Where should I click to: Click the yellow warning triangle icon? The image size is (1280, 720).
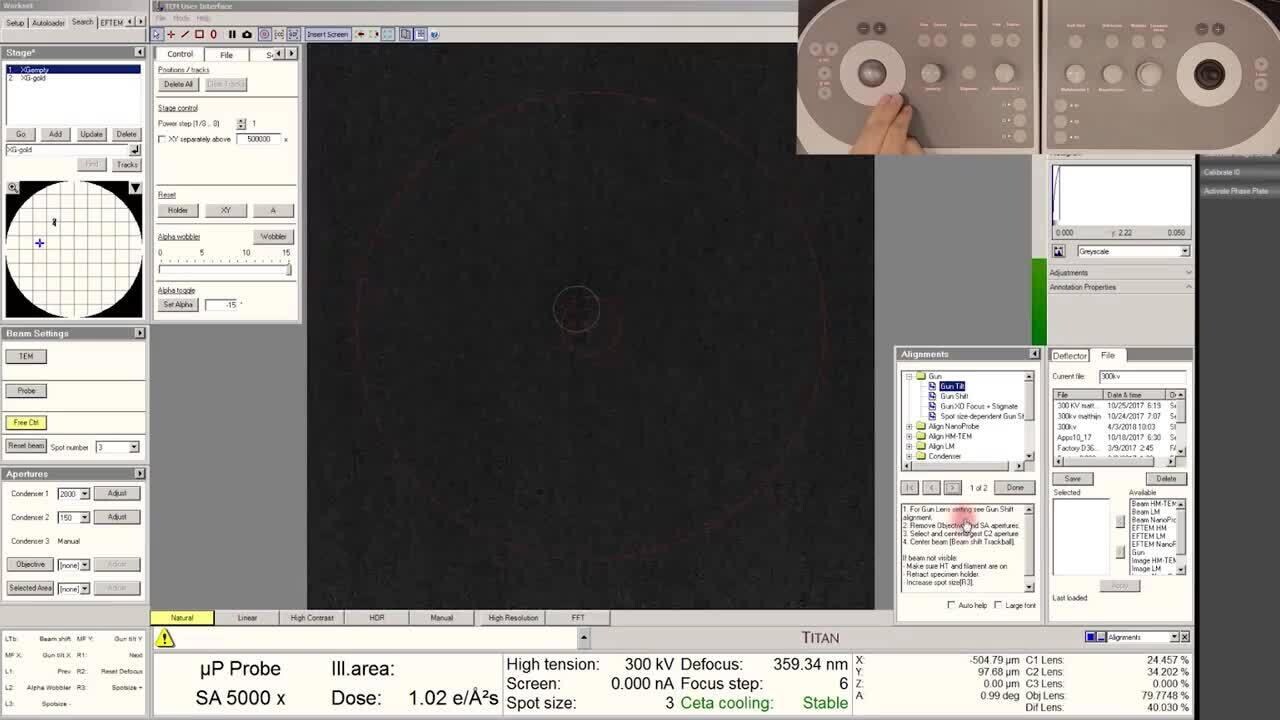click(165, 638)
